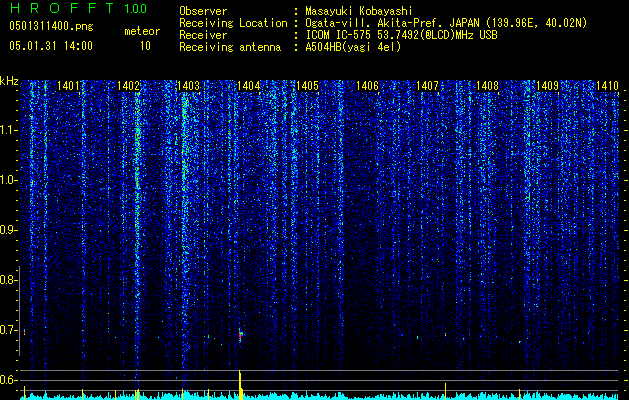Image resolution: width=629 pixels, height=400 pixels.
Task: Click the Ogata-vill. Akita-Pref. JAPAN location text
Action: [446, 23]
